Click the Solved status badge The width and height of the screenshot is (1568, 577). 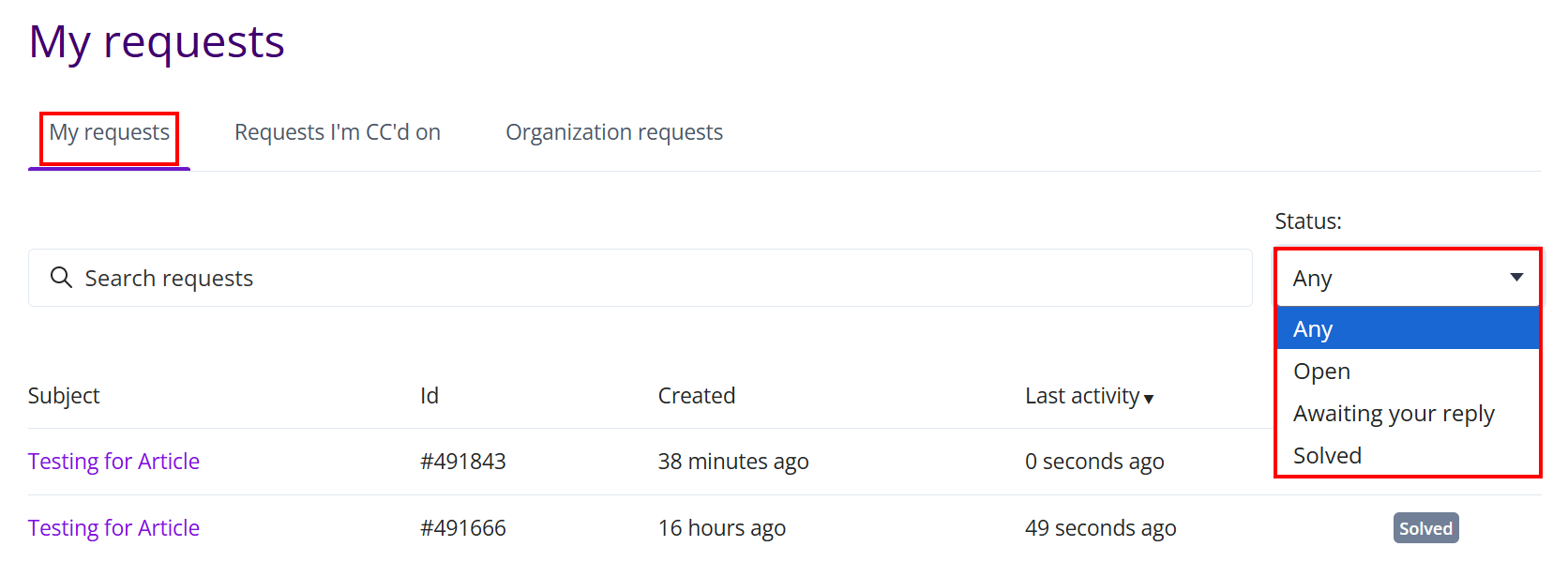coord(1425,528)
